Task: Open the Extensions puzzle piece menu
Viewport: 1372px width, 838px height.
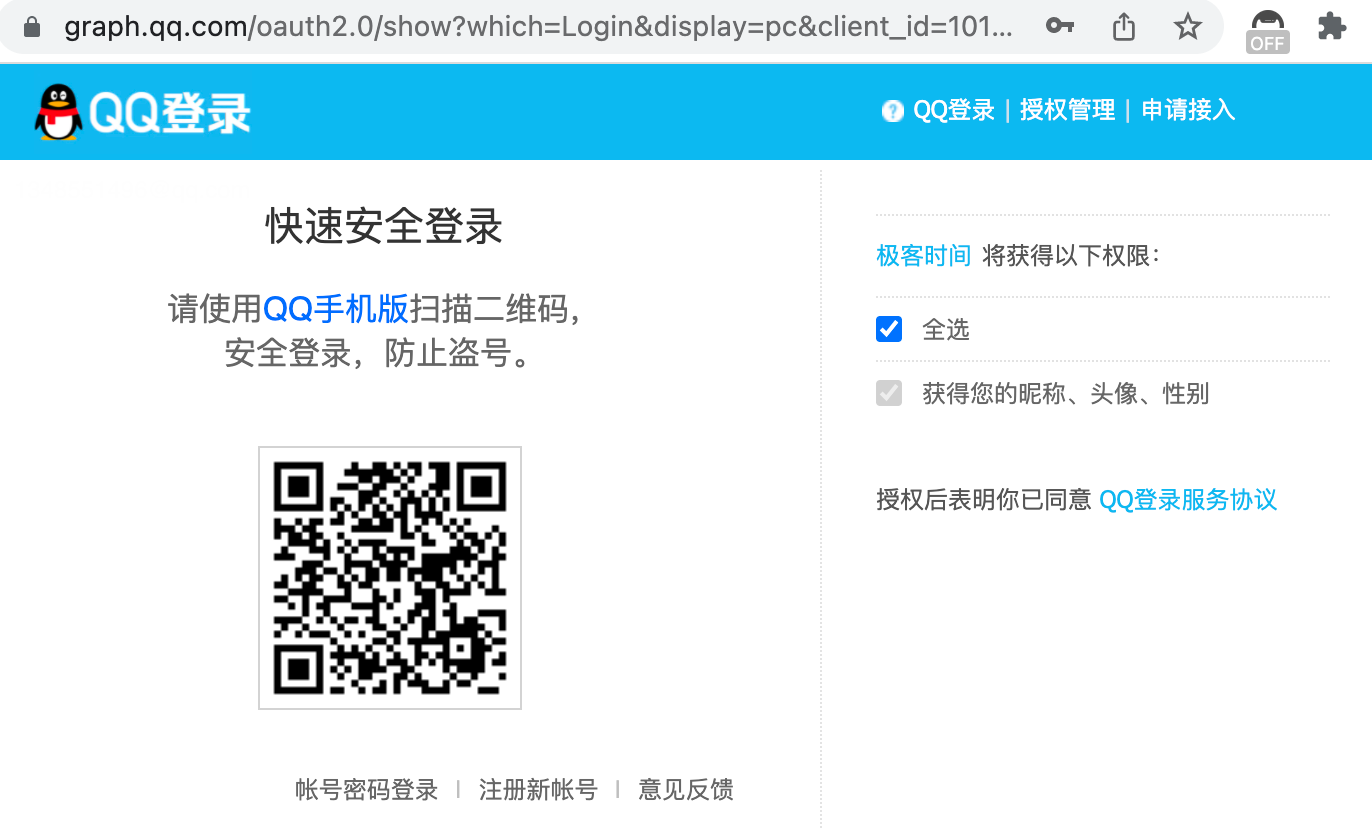Action: (1331, 26)
